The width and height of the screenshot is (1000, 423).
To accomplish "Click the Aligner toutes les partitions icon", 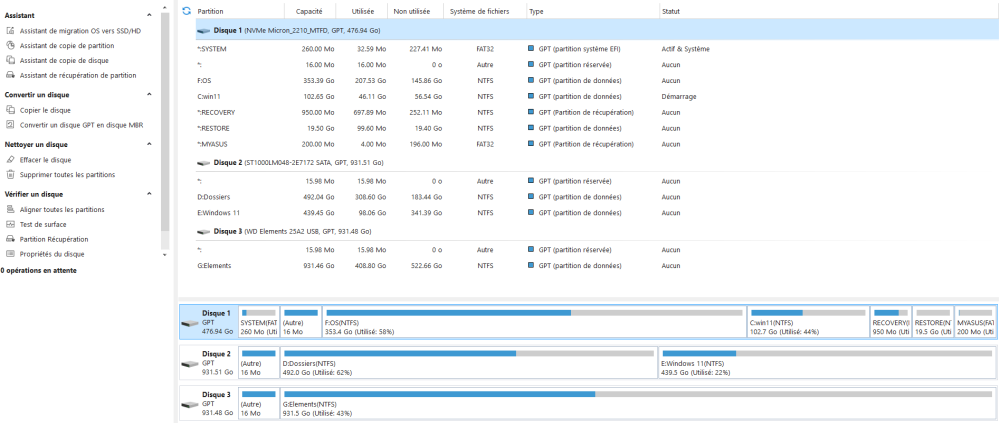I will coord(10,210).
